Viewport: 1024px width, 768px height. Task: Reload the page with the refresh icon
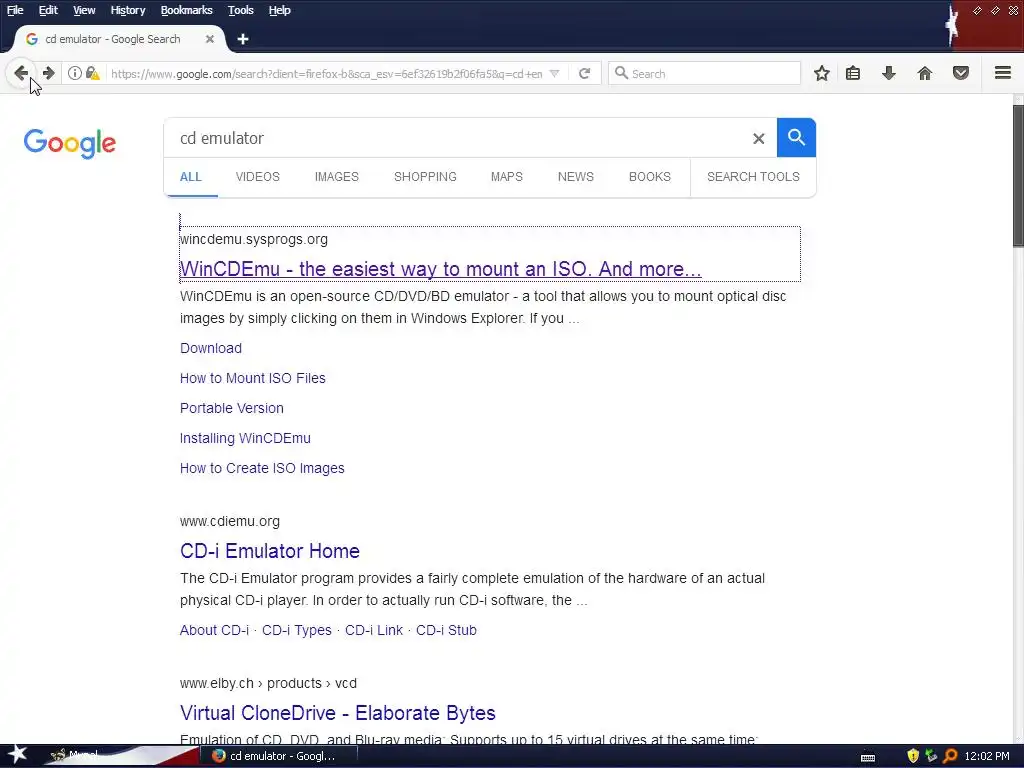click(584, 73)
